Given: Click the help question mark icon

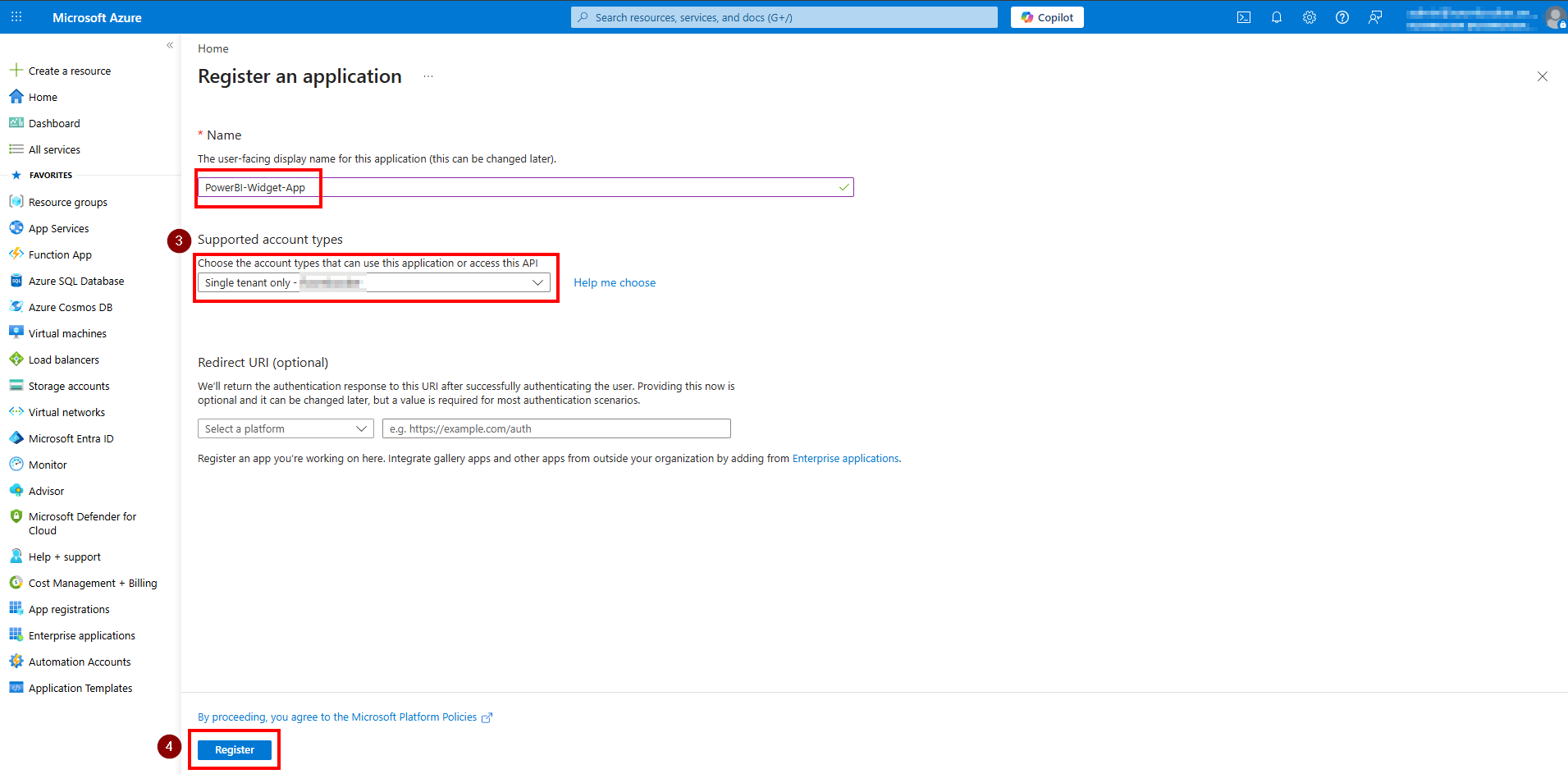Looking at the screenshot, I should click(1342, 17).
